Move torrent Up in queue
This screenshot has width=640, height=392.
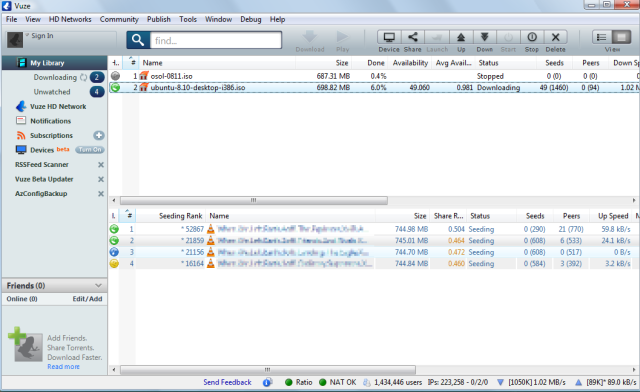461,37
